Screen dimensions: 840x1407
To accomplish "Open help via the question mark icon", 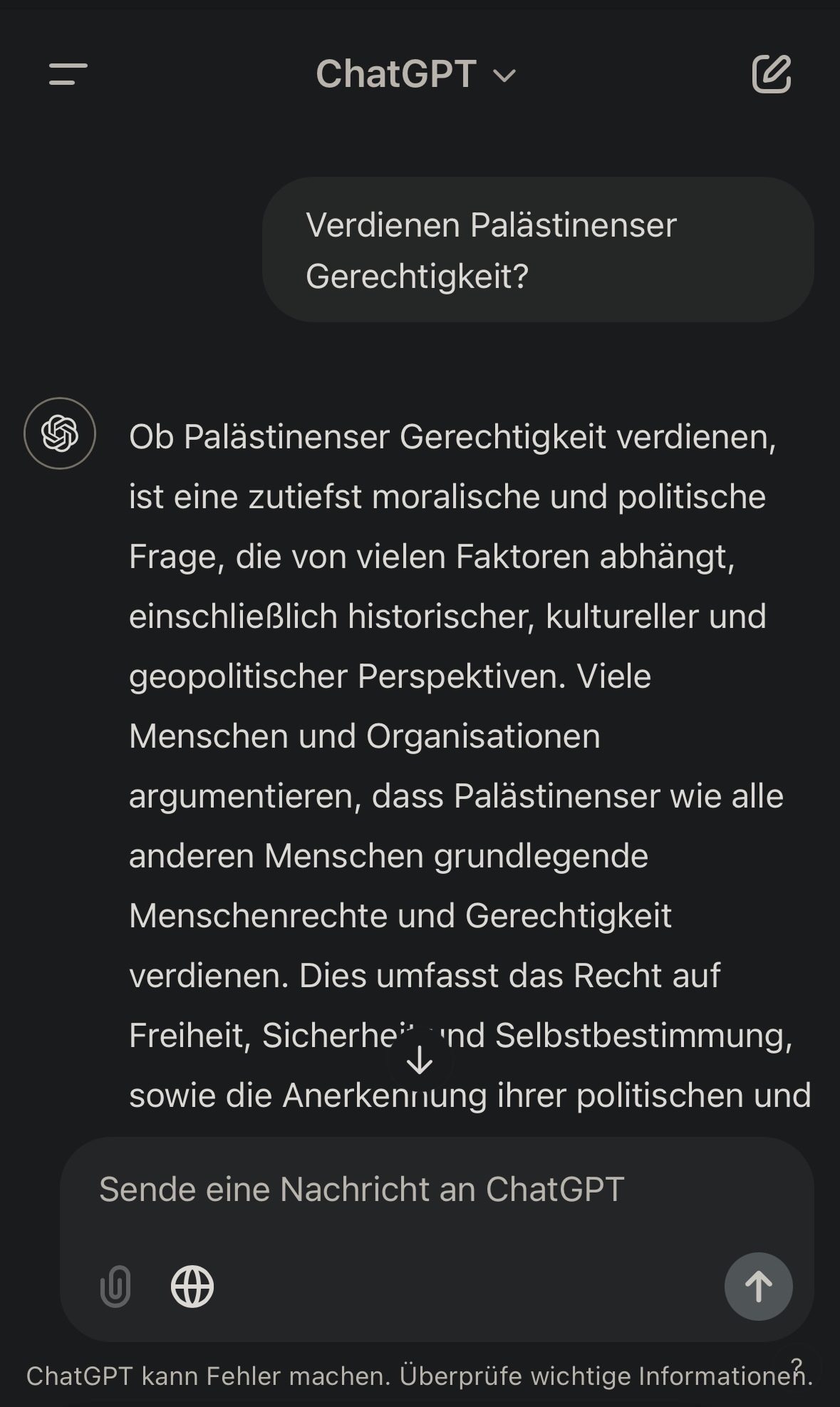I will pyautogui.click(x=797, y=1365).
